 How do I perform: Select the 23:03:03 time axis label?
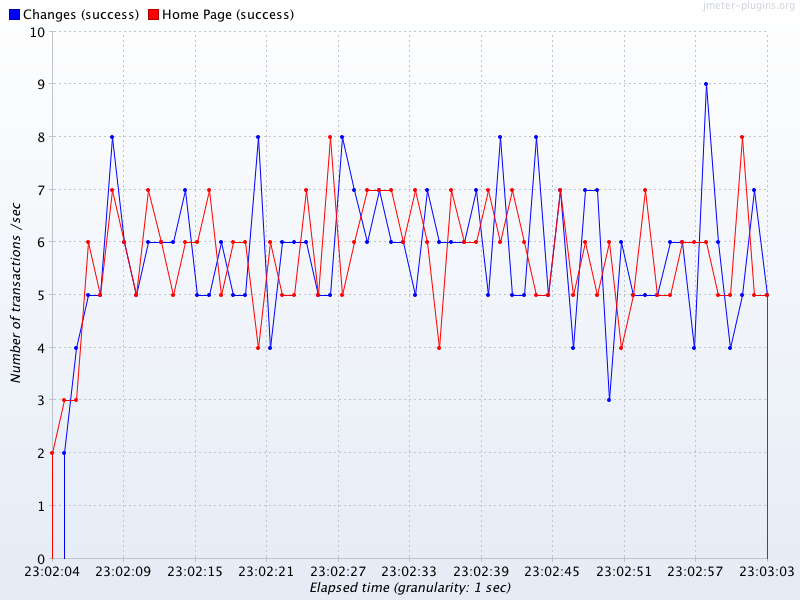coord(766,572)
